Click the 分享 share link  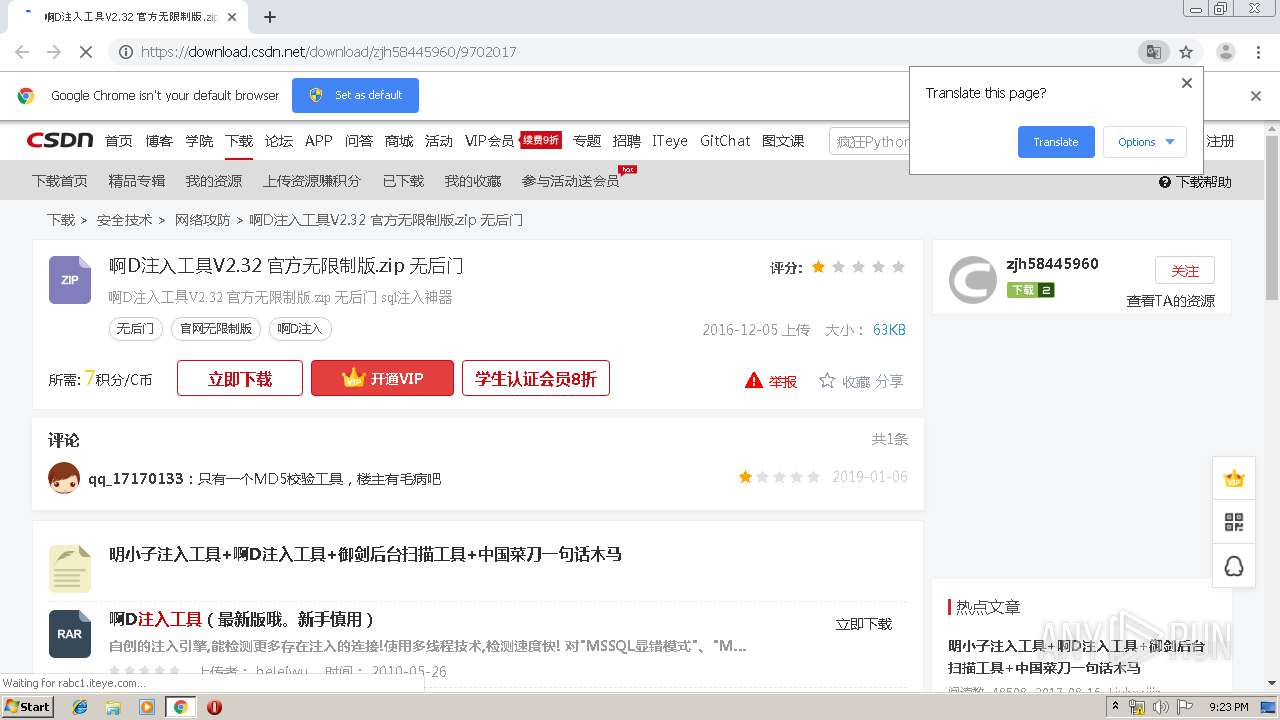pyautogui.click(x=889, y=381)
